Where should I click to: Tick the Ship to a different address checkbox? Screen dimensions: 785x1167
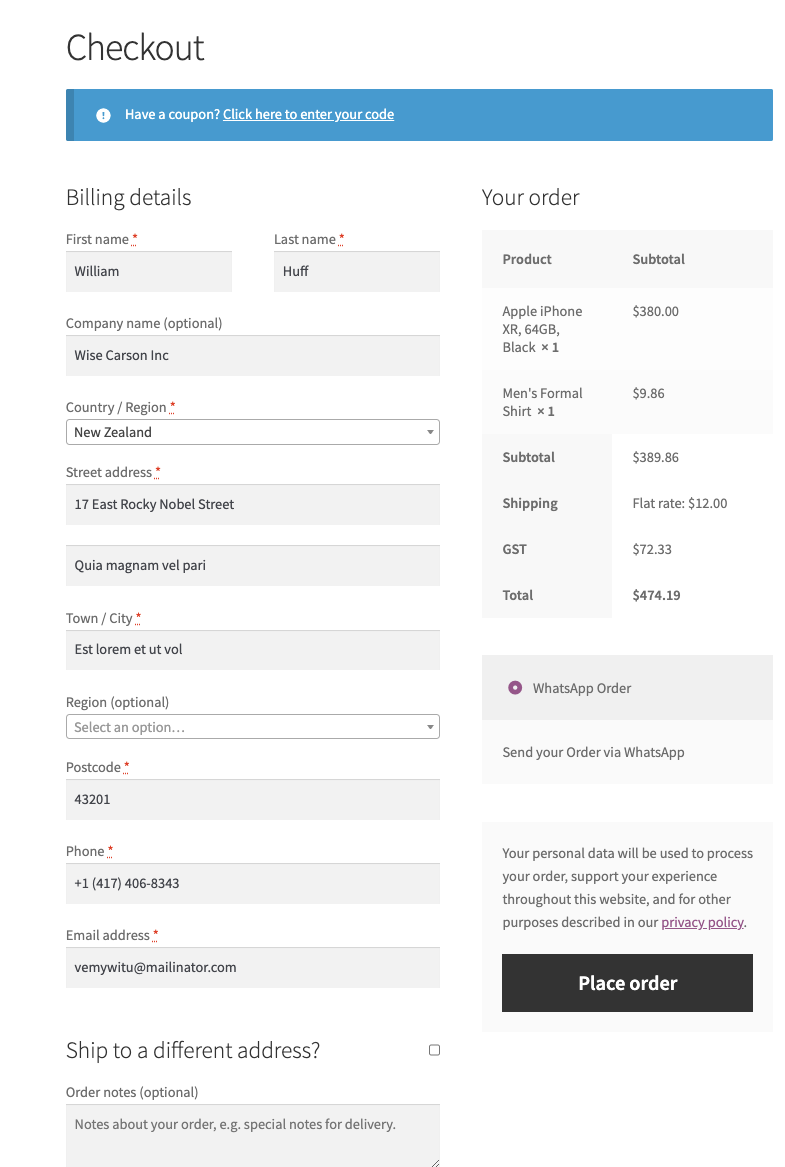tap(435, 1050)
